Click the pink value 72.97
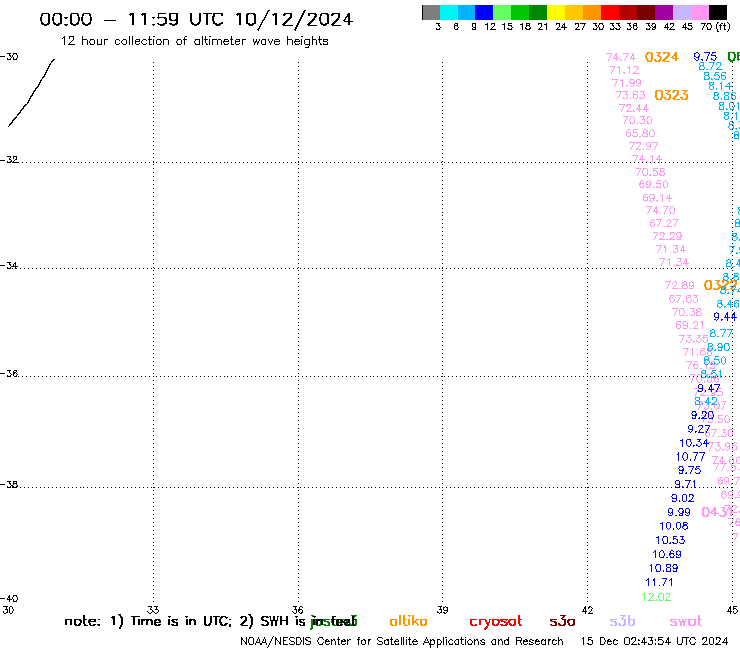This screenshot has height=650, width=740. (x=643, y=146)
